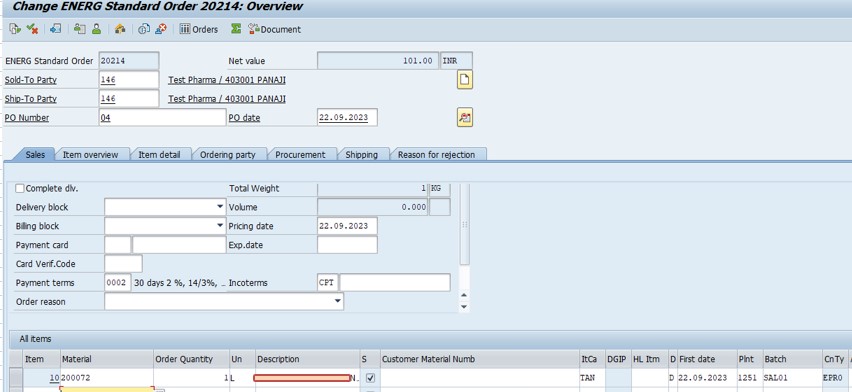Switch to the Sales tab
This screenshot has height=392, width=852.
click(x=35, y=154)
